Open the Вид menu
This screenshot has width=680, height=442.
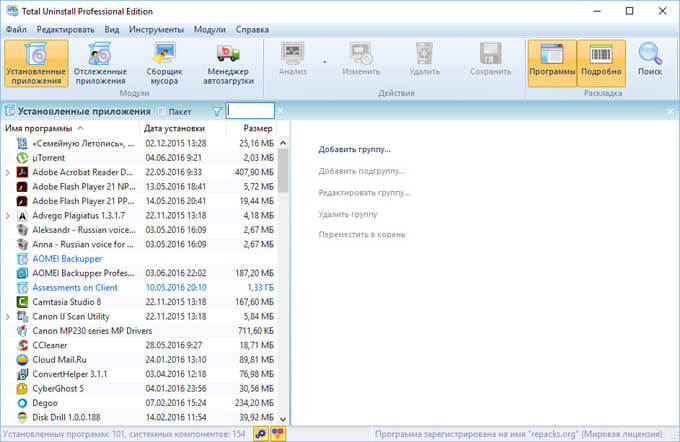(111, 29)
